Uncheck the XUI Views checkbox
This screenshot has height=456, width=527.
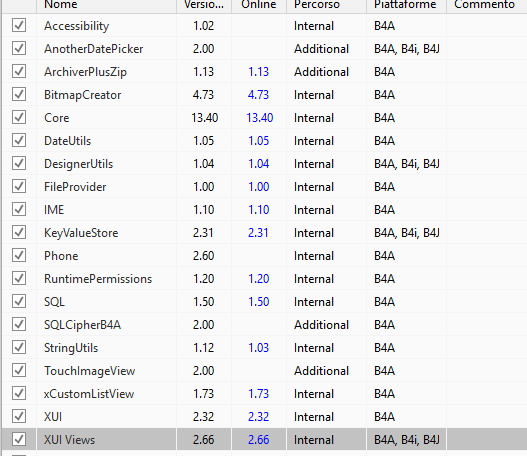(19, 439)
